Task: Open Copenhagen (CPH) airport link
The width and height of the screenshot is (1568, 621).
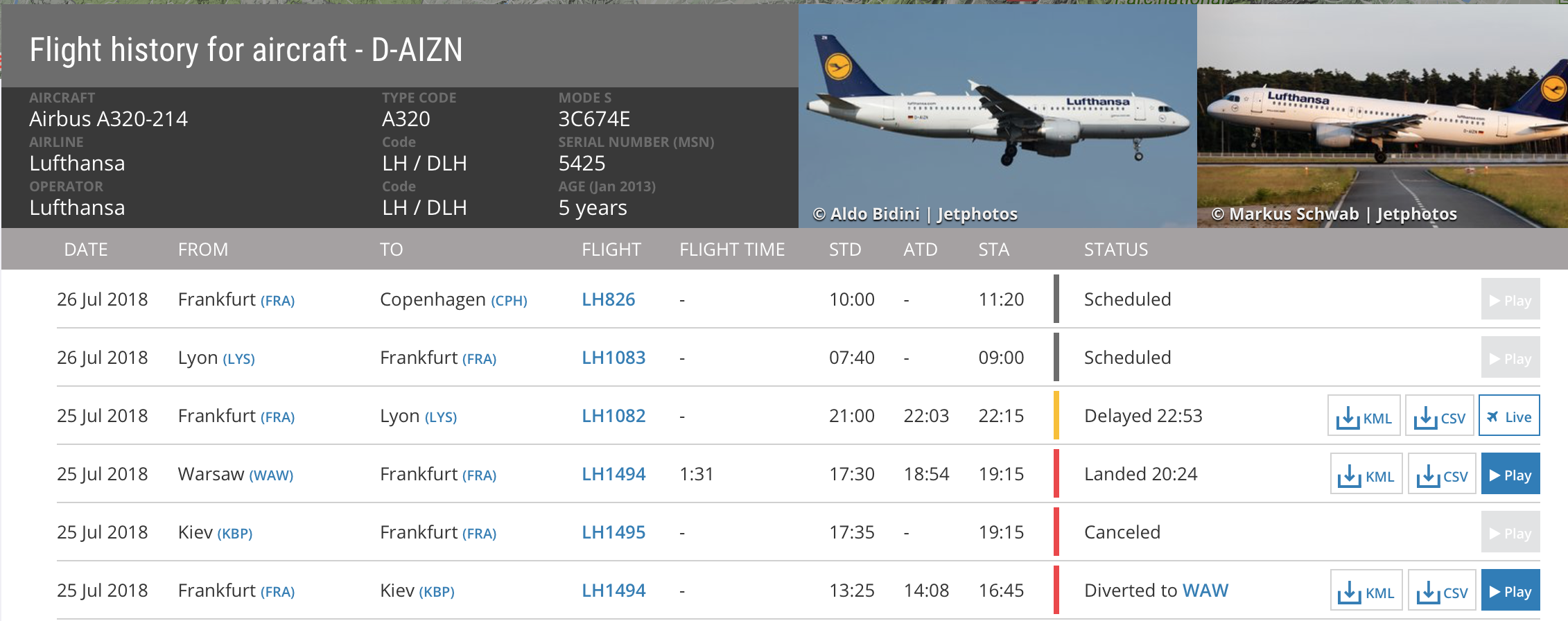Action: pyautogui.click(x=509, y=301)
